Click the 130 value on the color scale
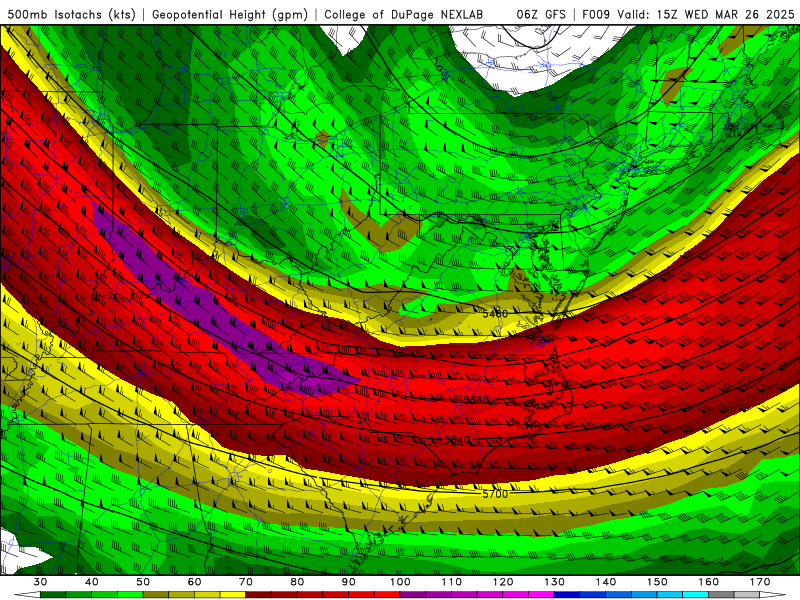800x600 pixels. 554,582
